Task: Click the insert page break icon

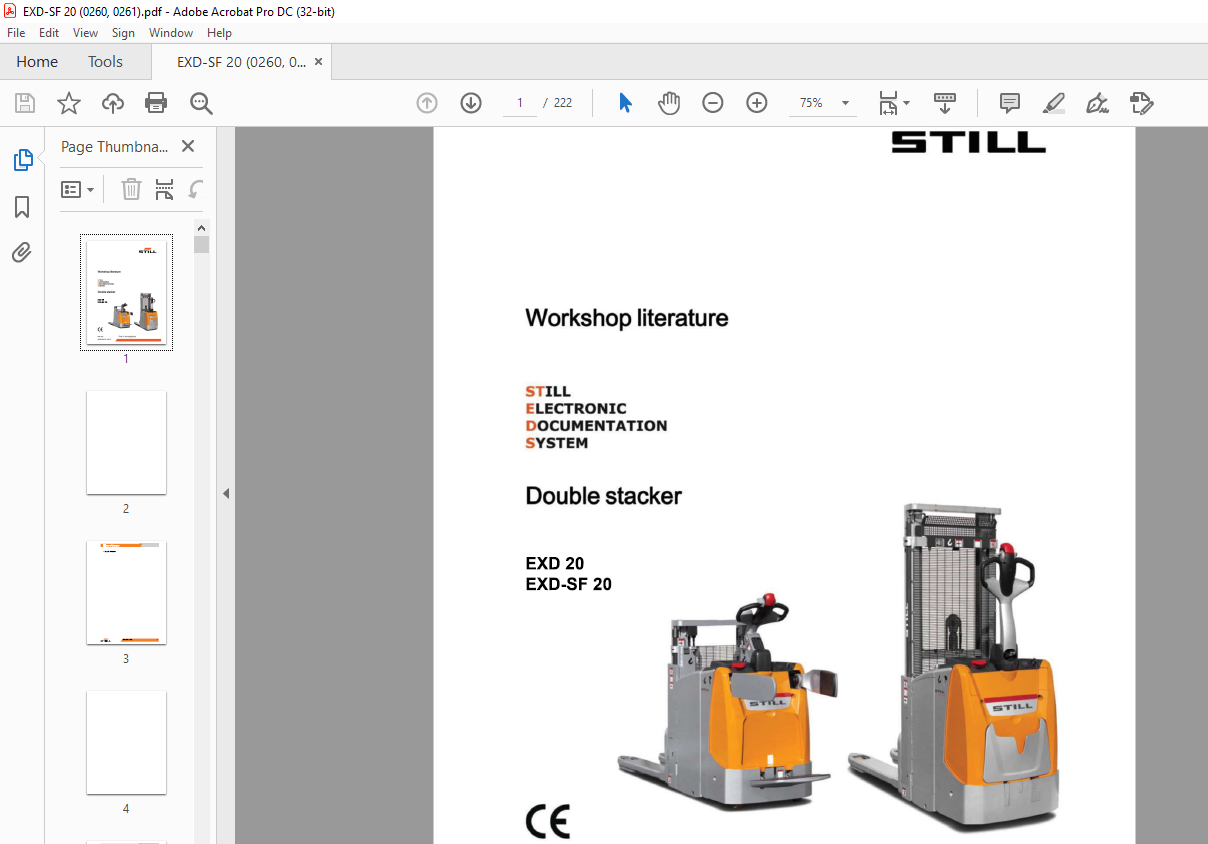Action: (164, 189)
